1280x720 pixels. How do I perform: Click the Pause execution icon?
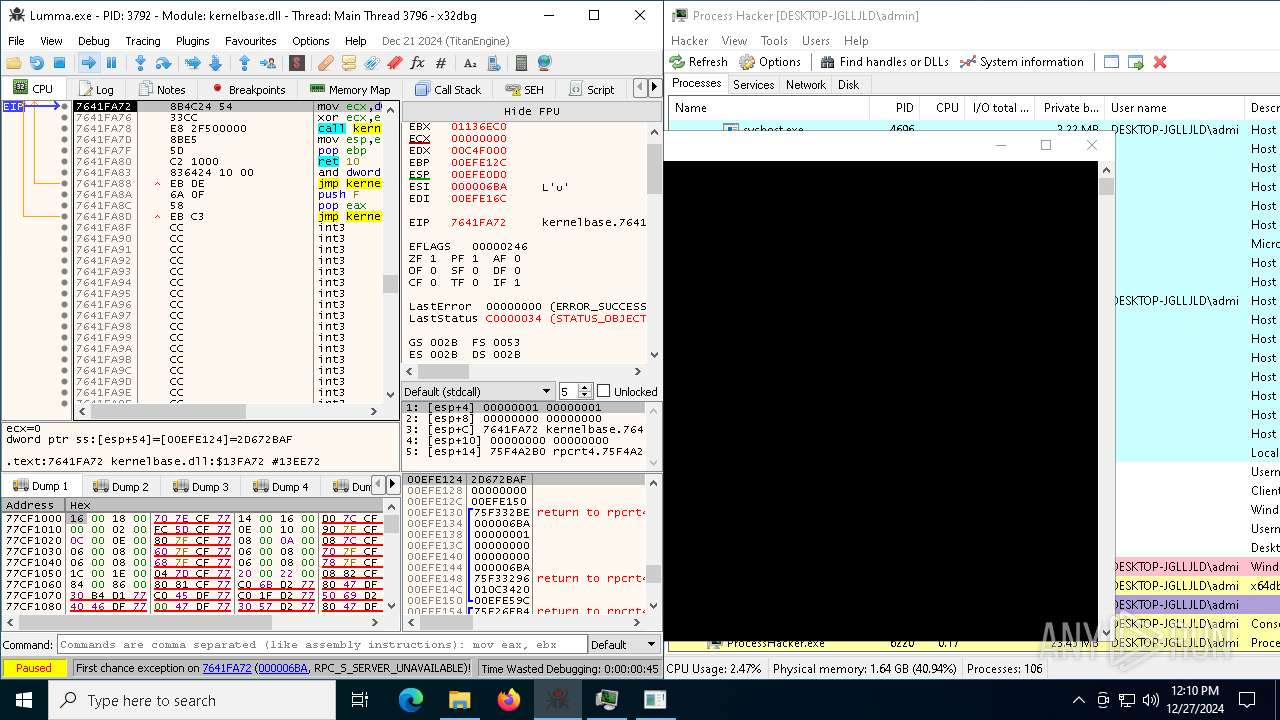pos(111,63)
